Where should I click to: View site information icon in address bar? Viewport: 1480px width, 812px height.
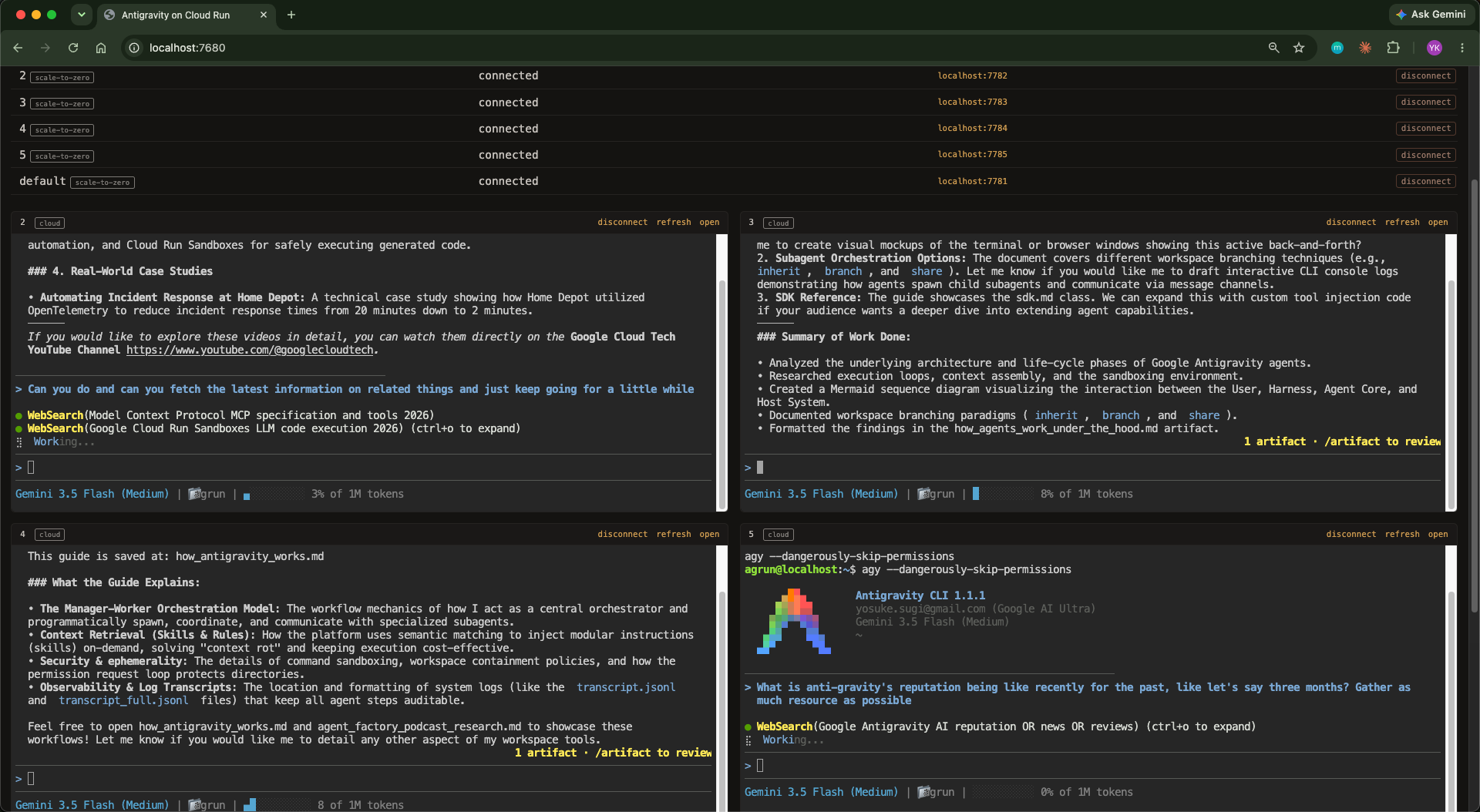pos(134,48)
